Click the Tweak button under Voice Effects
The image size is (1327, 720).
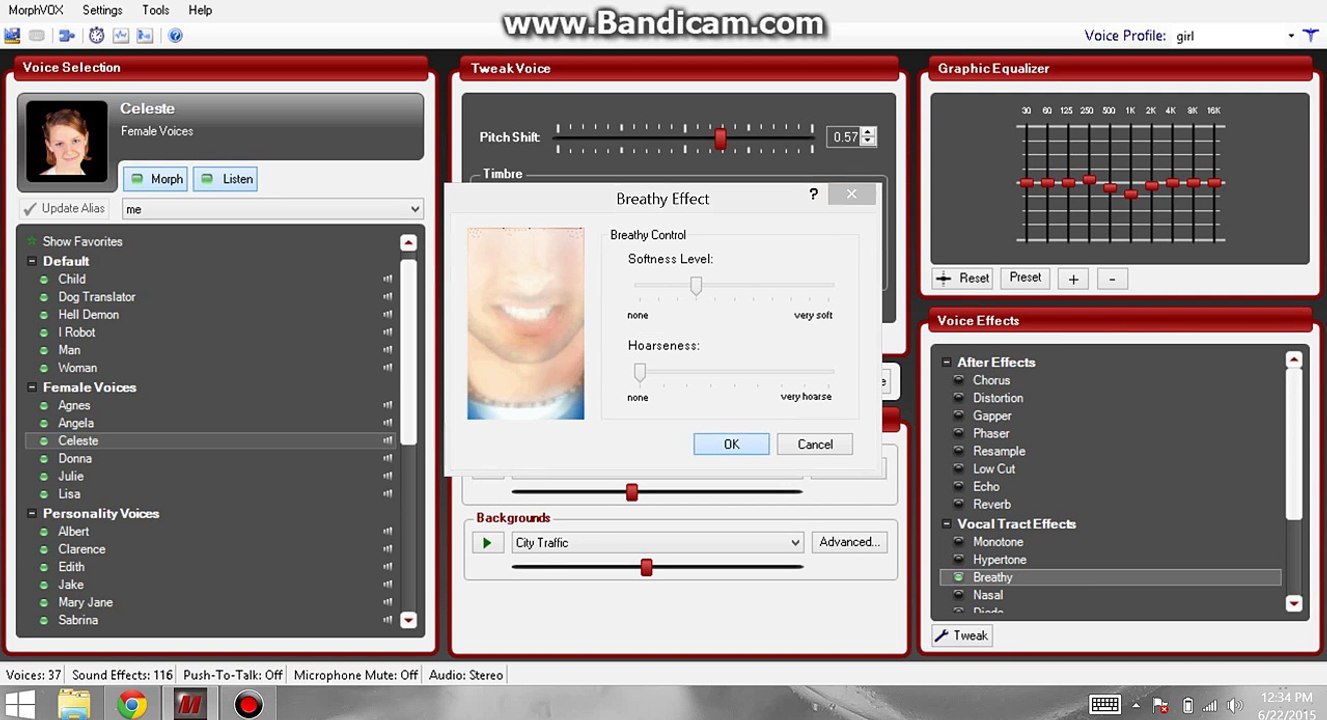coord(961,635)
